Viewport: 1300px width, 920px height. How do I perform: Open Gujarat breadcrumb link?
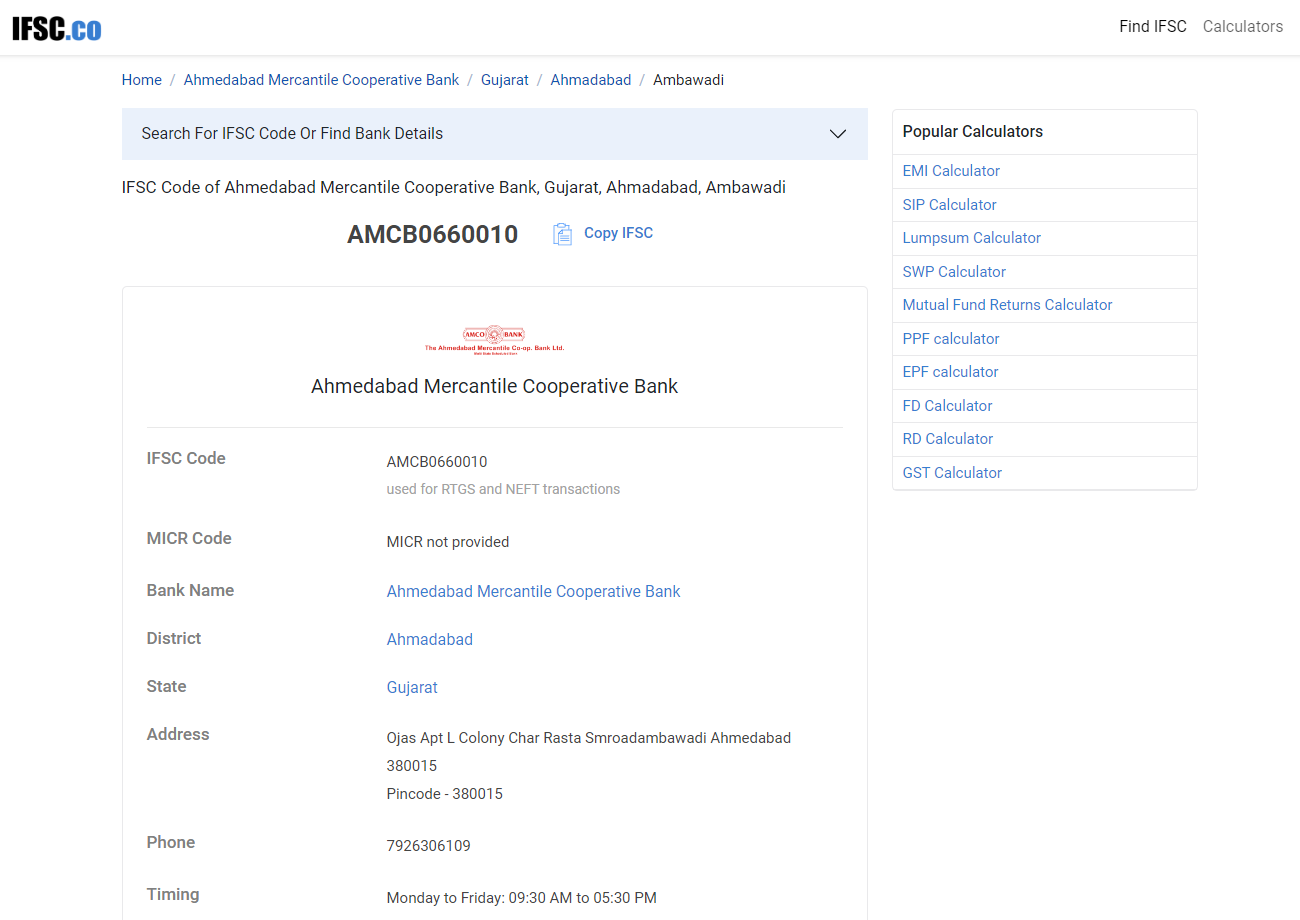(x=505, y=80)
